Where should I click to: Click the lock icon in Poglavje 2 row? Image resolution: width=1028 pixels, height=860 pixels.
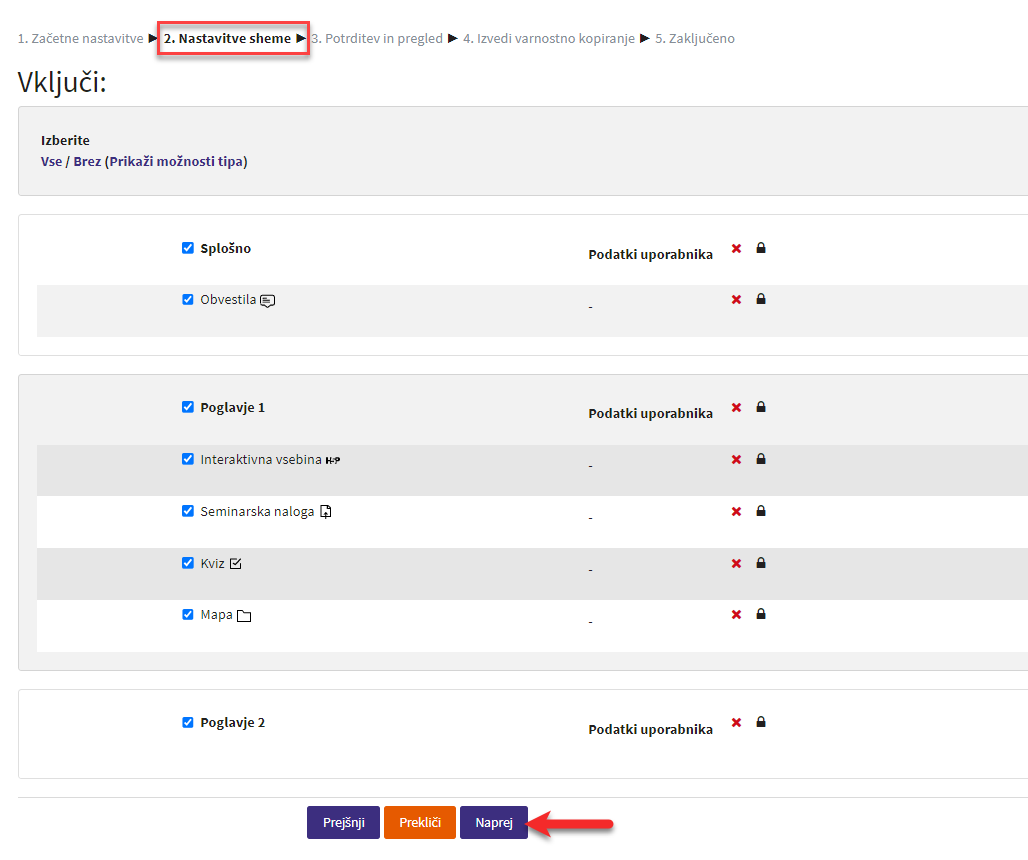pyautogui.click(x=761, y=722)
